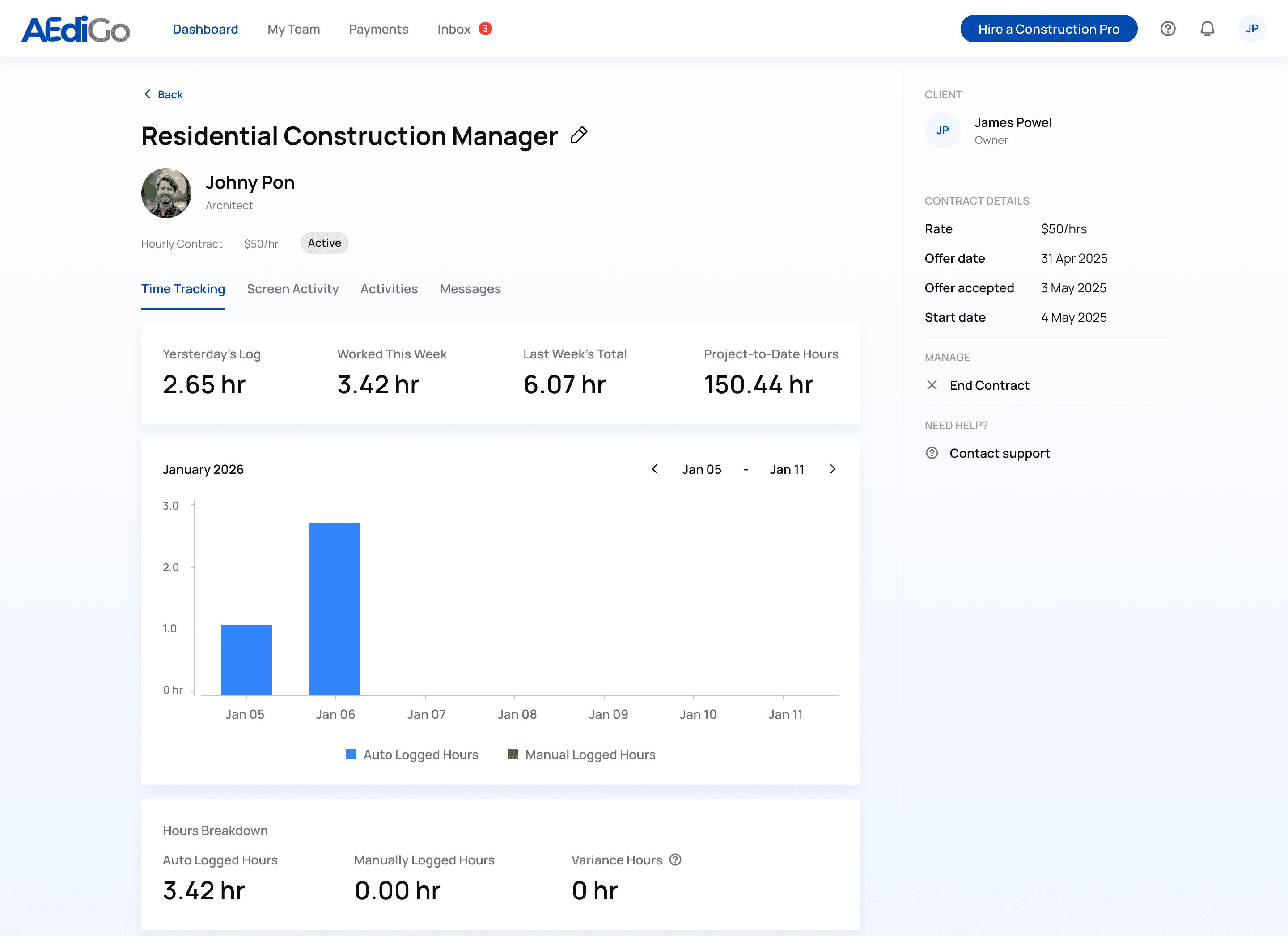Click the 'Jan 11' end date in range
The image size is (1288, 936).
787,469
